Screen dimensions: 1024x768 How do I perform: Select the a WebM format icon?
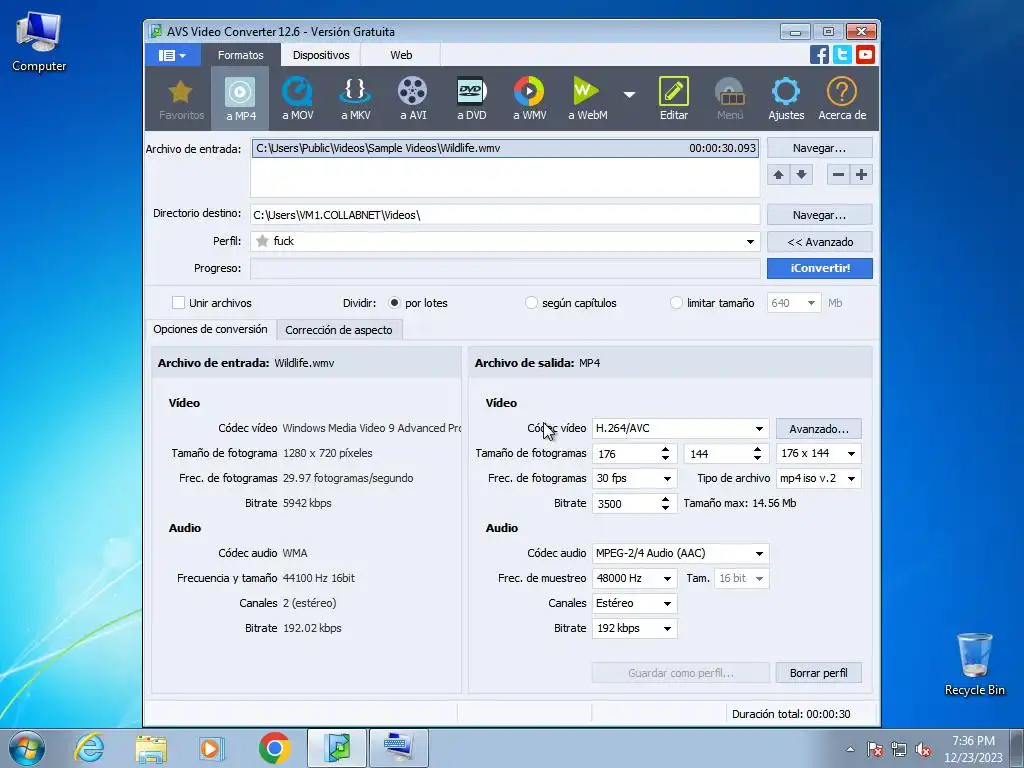coord(587,99)
